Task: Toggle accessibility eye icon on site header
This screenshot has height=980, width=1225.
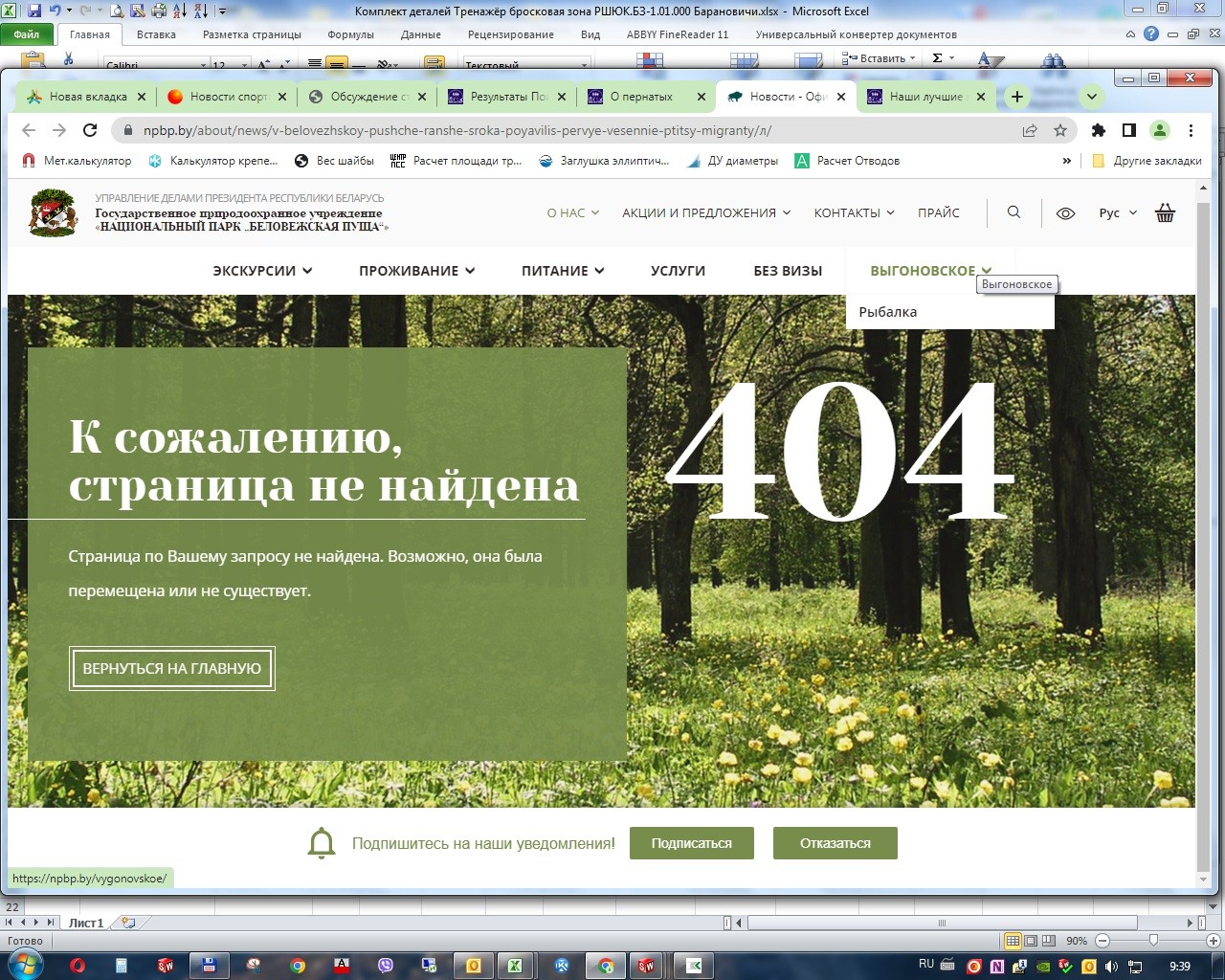Action: click(1065, 213)
